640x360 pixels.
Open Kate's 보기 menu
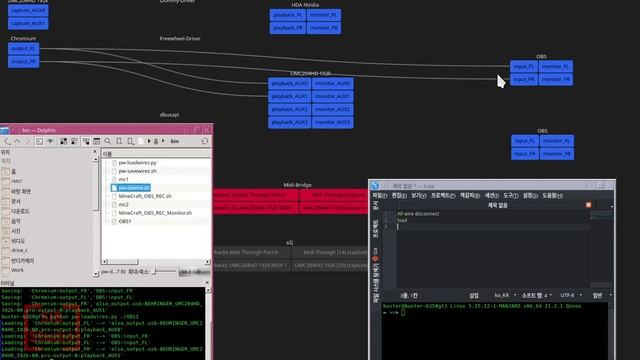[418, 196]
